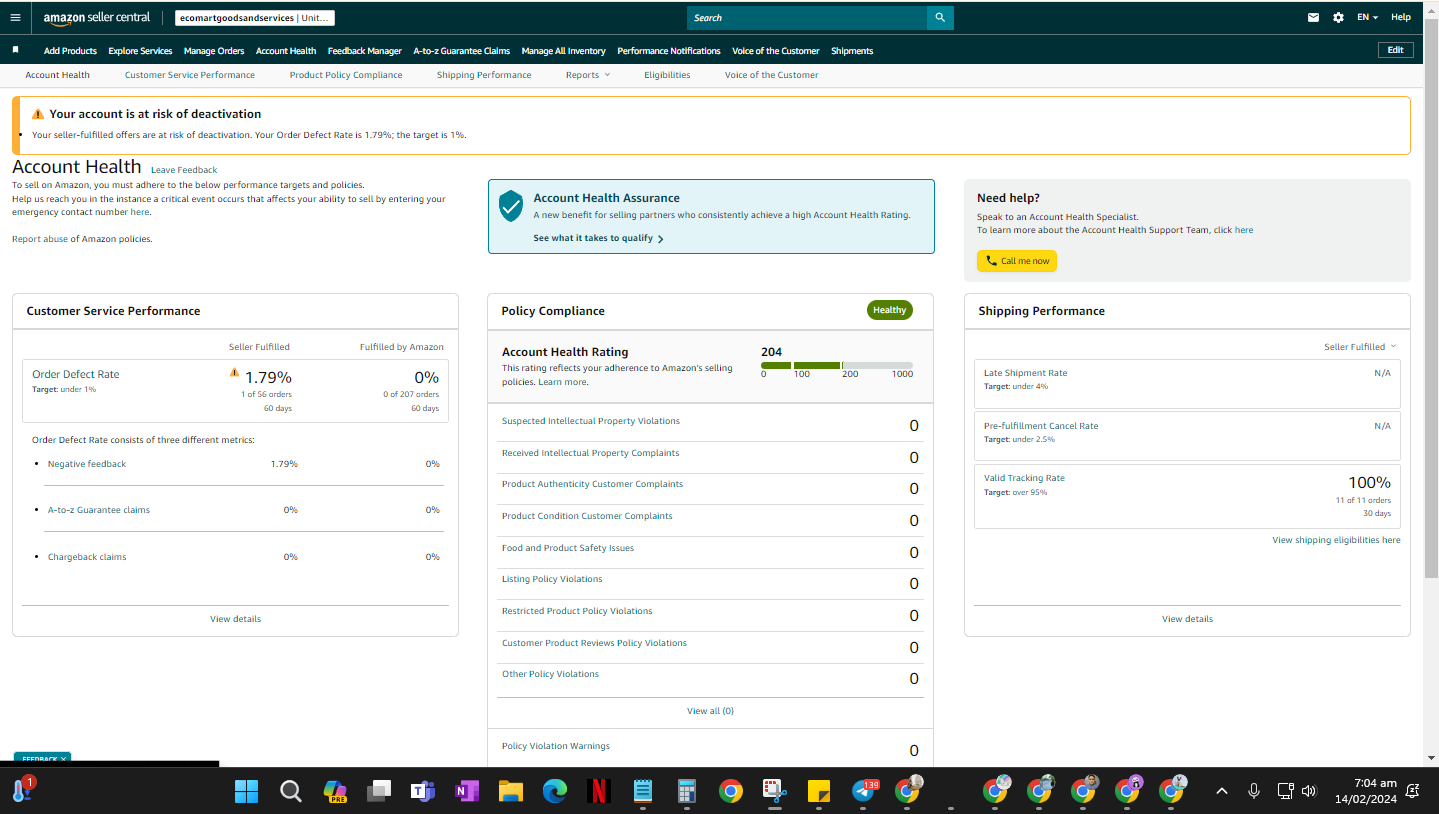Click into the Search input field
Screen dimensions: 1439x814
807,18
